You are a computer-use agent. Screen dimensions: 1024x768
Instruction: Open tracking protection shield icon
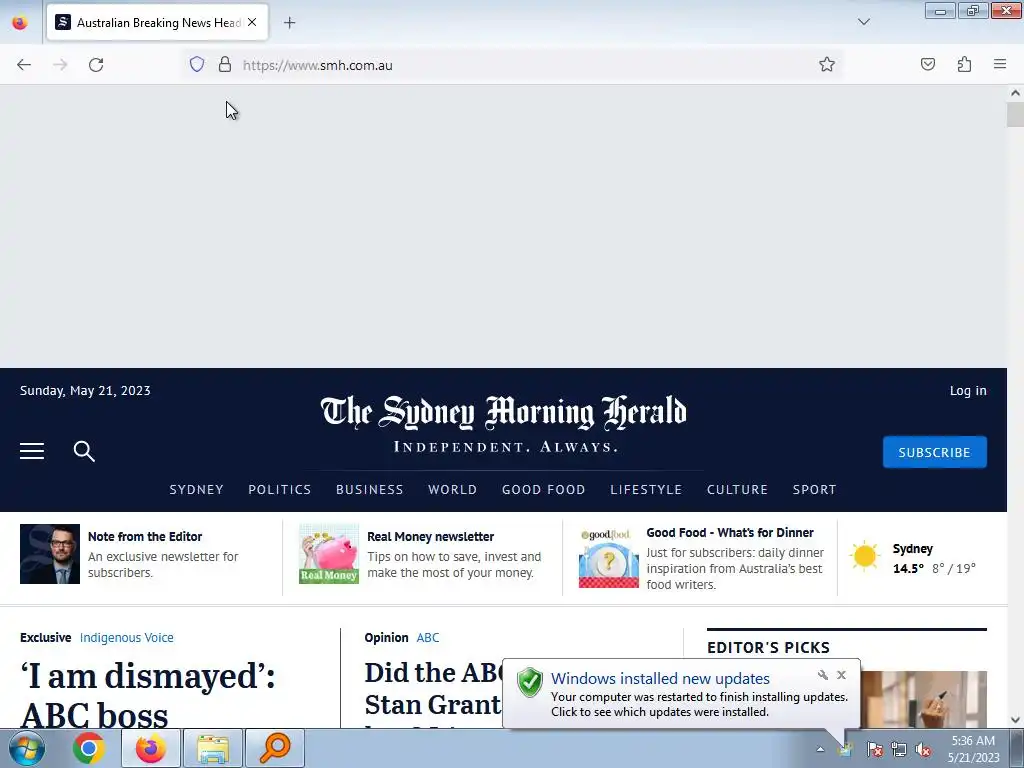[x=197, y=64]
